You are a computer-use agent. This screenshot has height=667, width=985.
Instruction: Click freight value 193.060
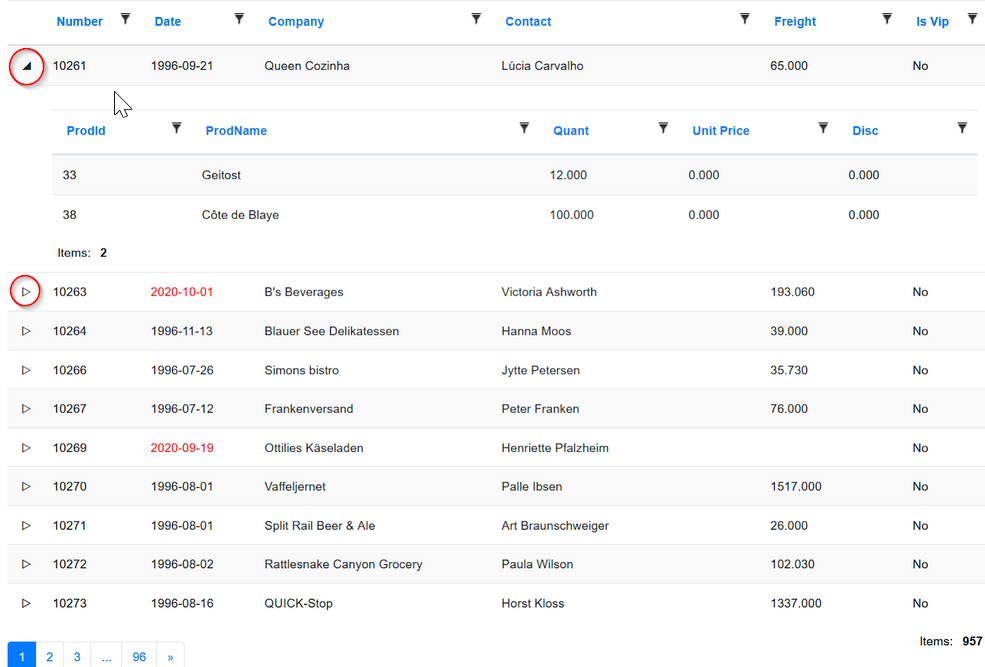(x=792, y=292)
